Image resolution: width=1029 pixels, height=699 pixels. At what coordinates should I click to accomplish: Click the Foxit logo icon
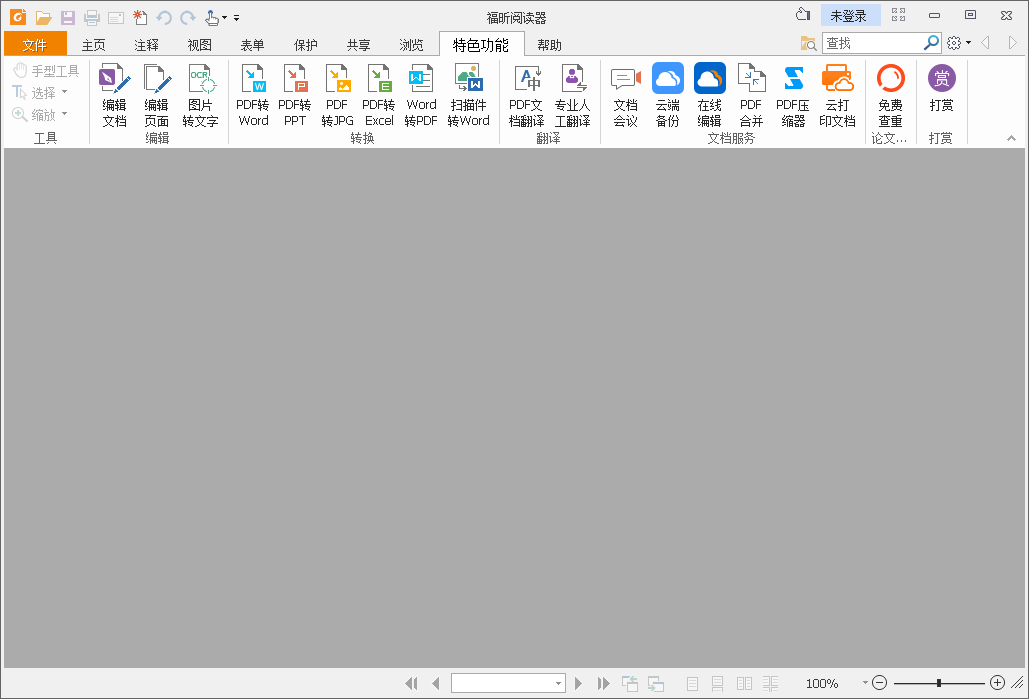[18, 17]
